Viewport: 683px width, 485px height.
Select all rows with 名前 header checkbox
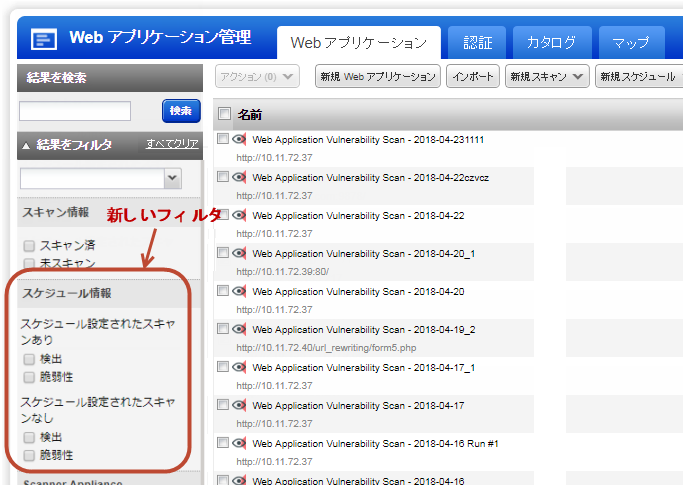[224, 114]
